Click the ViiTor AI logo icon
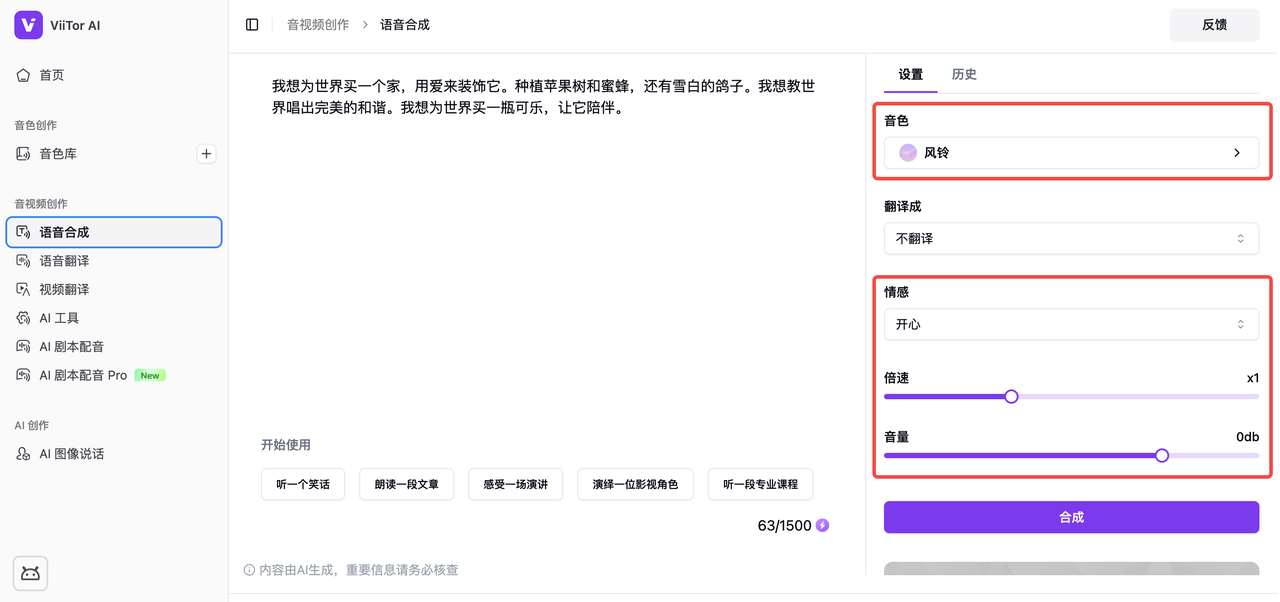The width and height of the screenshot is (1280, 602). click(28, 25)
